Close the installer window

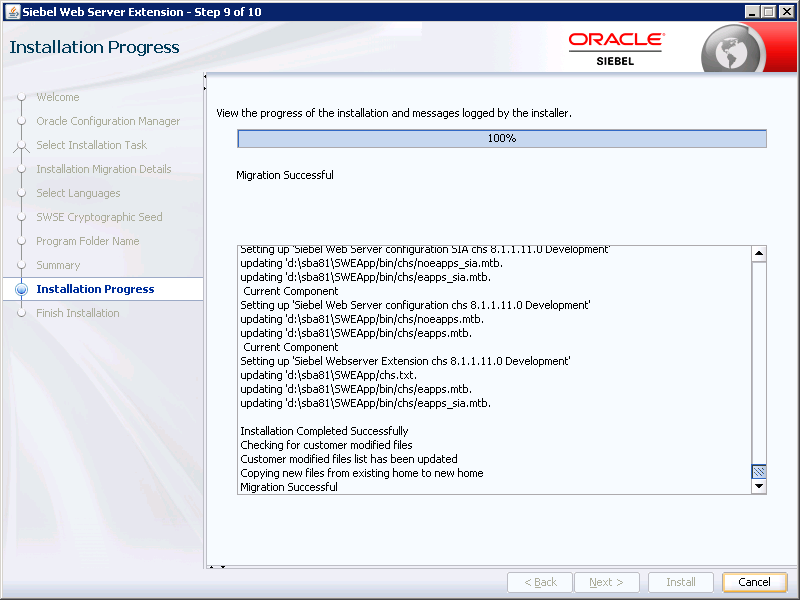coord(787,12)
